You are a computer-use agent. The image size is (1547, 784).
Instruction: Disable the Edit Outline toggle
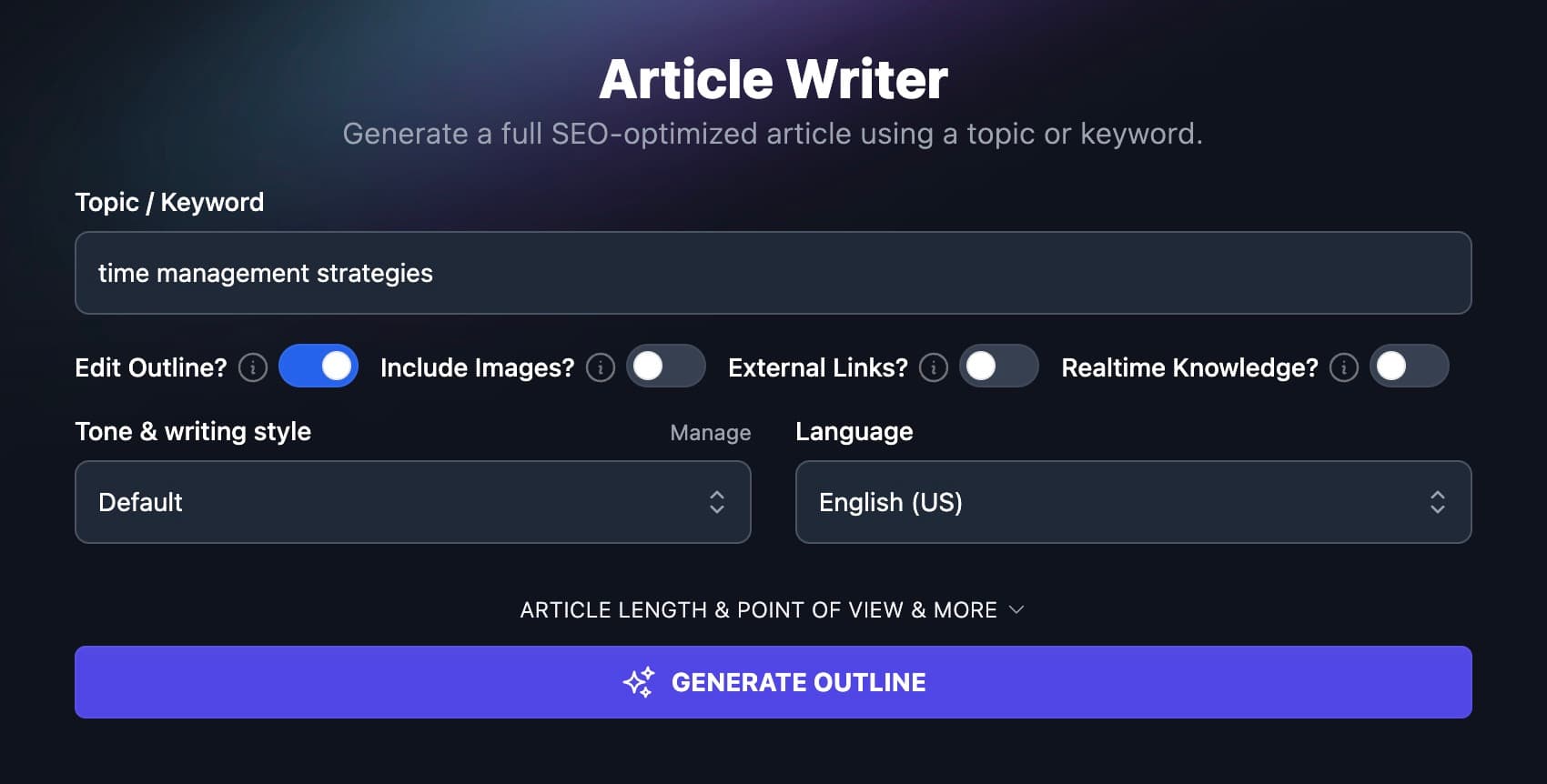pos(318,366)
